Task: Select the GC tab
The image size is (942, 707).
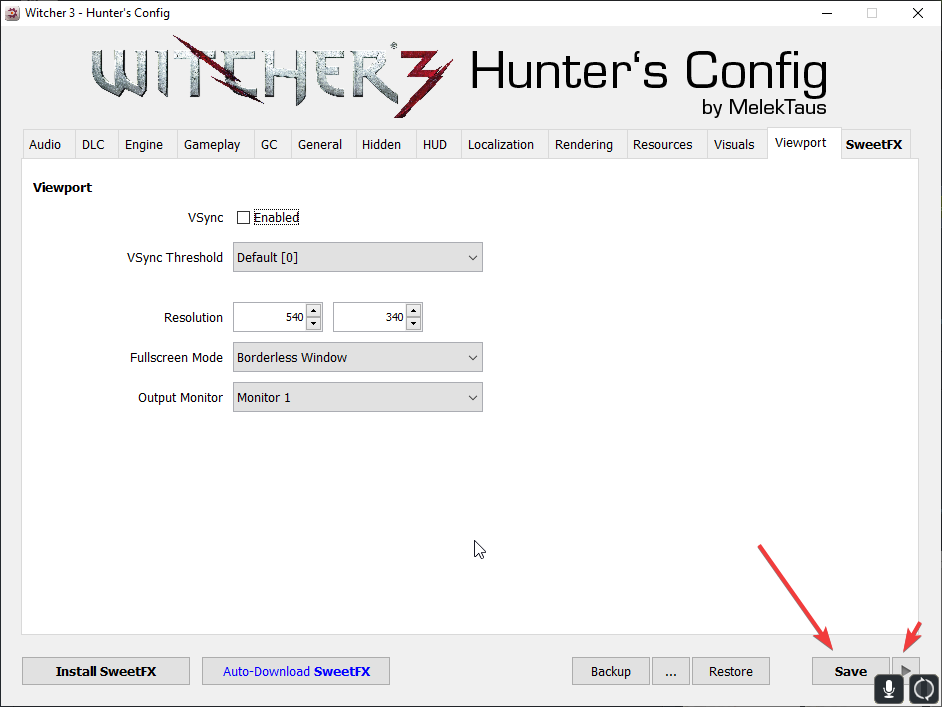Action: coord(272,144)
